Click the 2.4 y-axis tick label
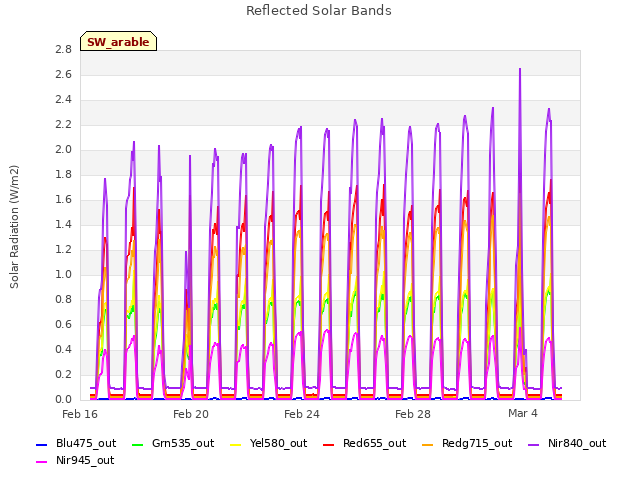This screenshot has height=480, width=640. pyautogui.click(x=63, y=99)
